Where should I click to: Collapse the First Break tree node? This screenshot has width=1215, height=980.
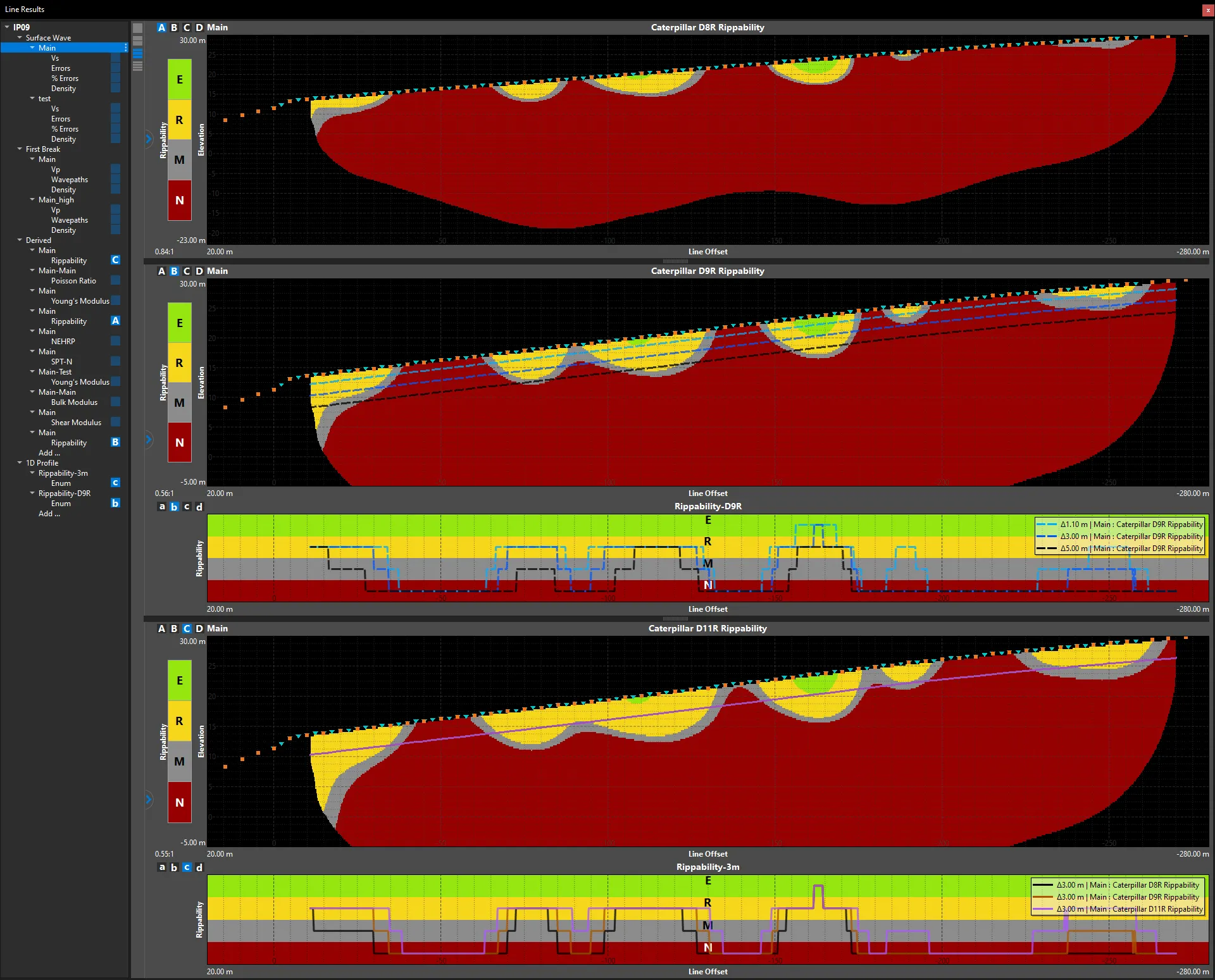20,149
